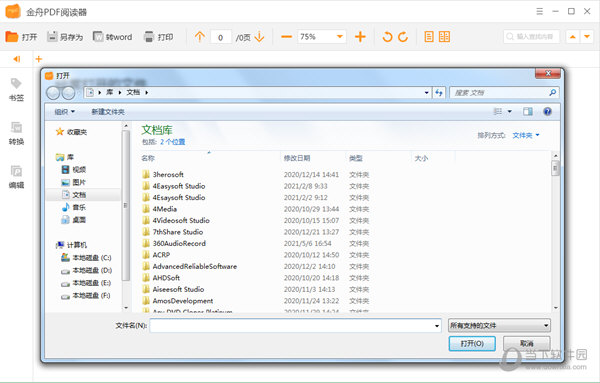This screenshot has width=600, height=383.
Task: Select Local Disk (D:)
Action: pos(86,270)
